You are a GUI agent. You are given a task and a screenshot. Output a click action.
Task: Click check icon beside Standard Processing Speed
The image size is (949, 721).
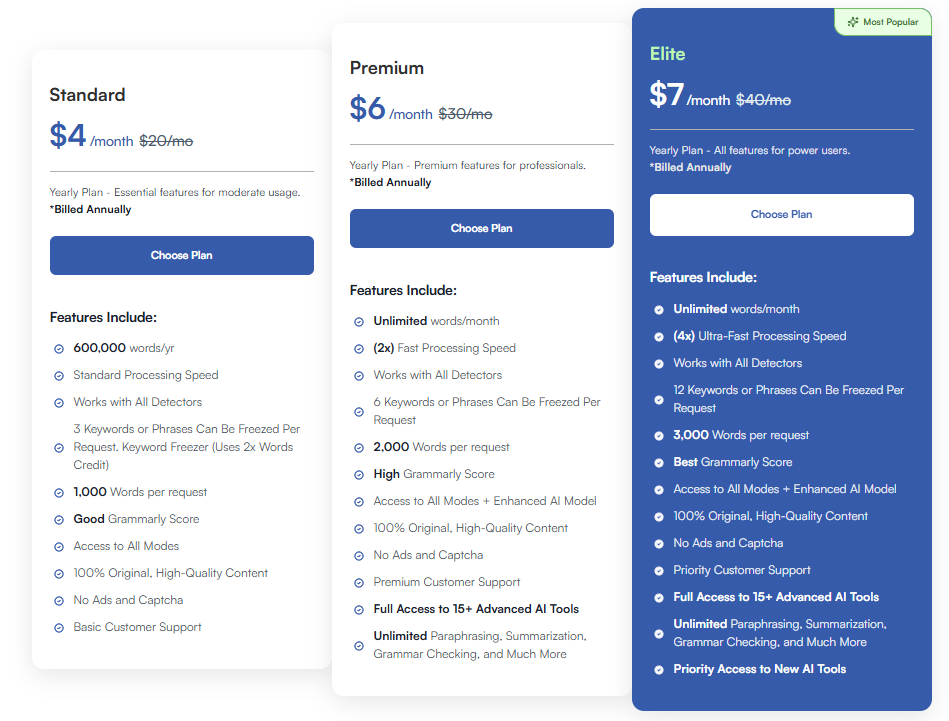[59, 376]
